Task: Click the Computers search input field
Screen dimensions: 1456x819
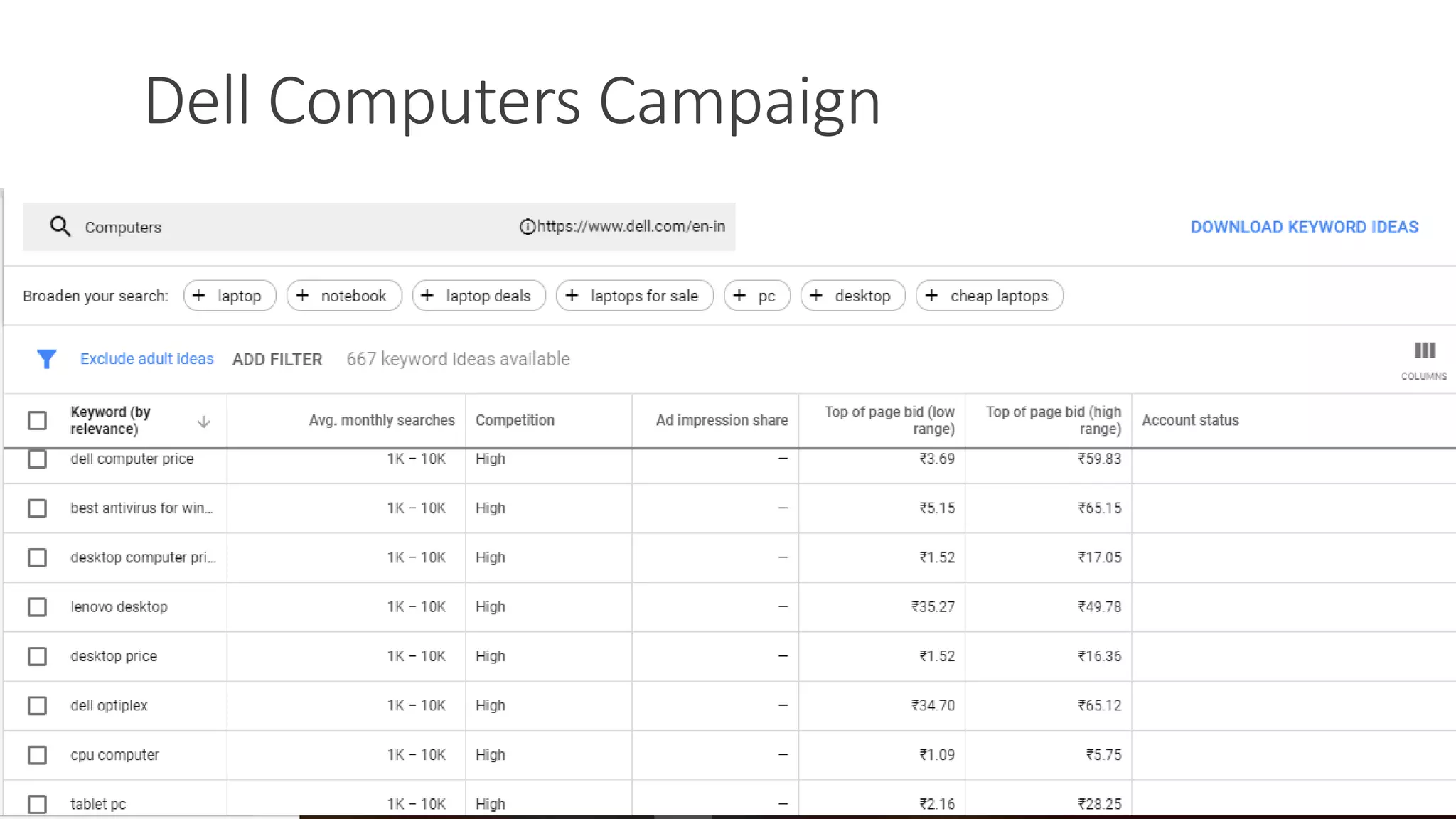Action: 284,227
